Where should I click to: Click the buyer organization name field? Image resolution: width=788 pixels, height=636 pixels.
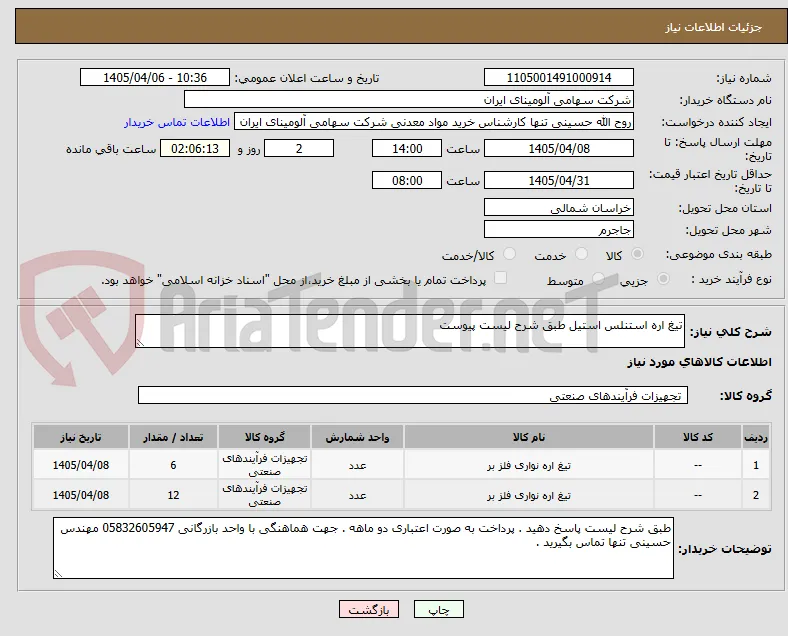click(409, 99)
